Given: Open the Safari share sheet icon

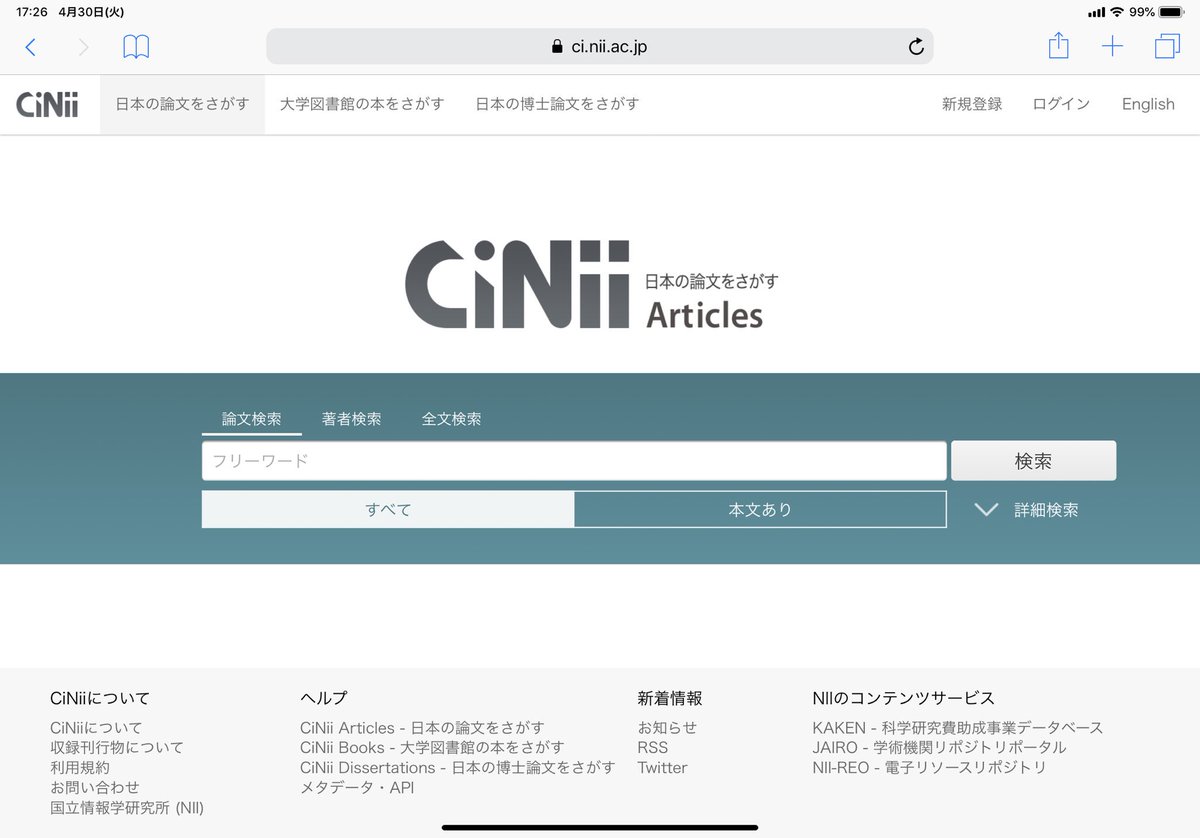Looking at the screenshot, I should (x=1059, y=46).
